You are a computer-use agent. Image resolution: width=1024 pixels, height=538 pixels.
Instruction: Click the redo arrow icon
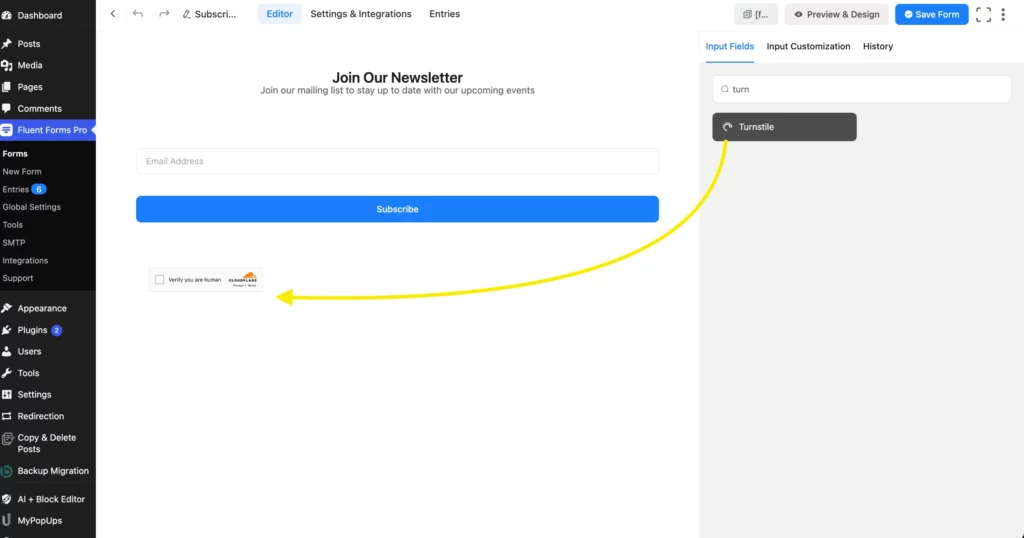(164, 14)
